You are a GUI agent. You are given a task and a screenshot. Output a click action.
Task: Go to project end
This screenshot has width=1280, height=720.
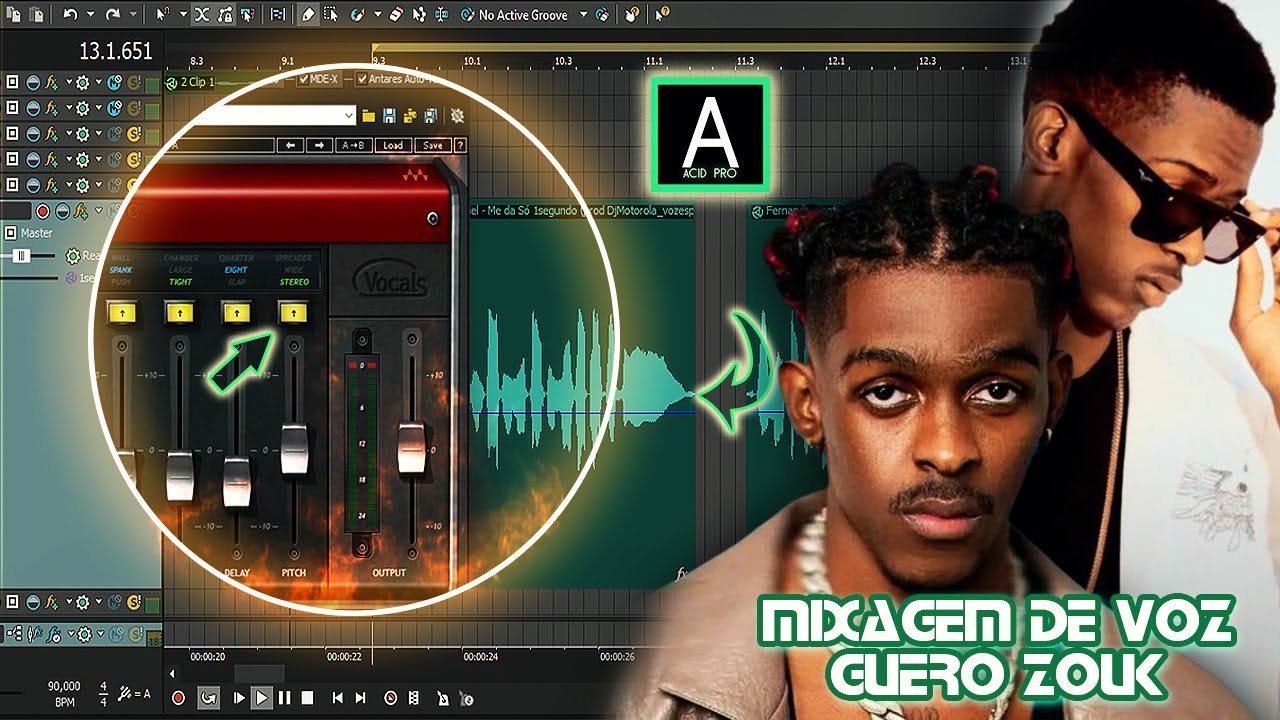coord(360,698)
